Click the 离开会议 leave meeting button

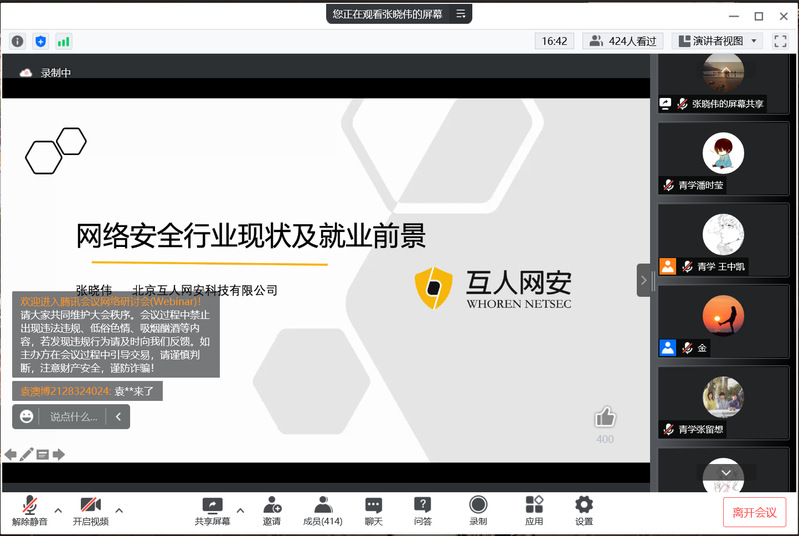click(754, 512)
